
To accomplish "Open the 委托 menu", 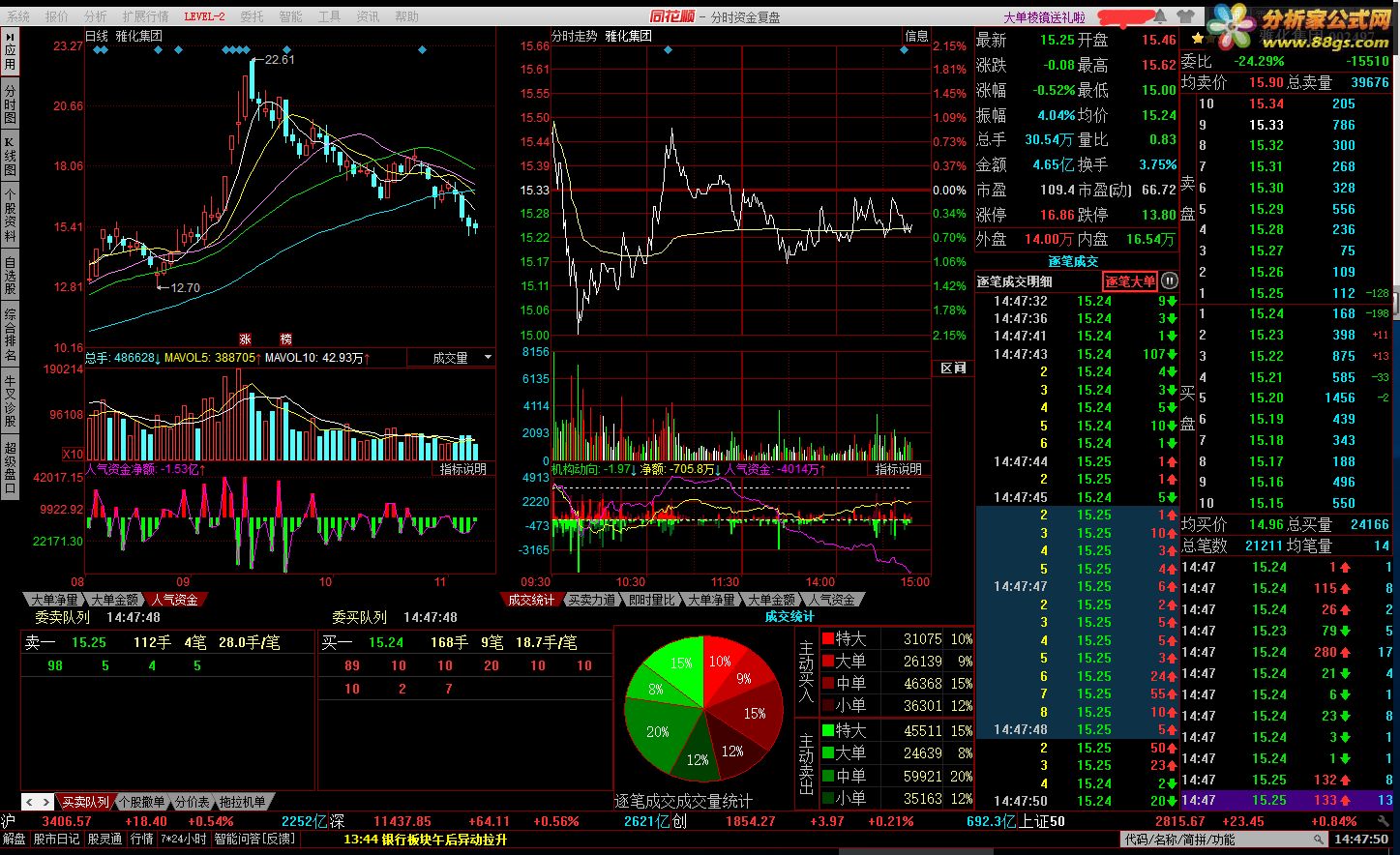I will tap(252, 16).
